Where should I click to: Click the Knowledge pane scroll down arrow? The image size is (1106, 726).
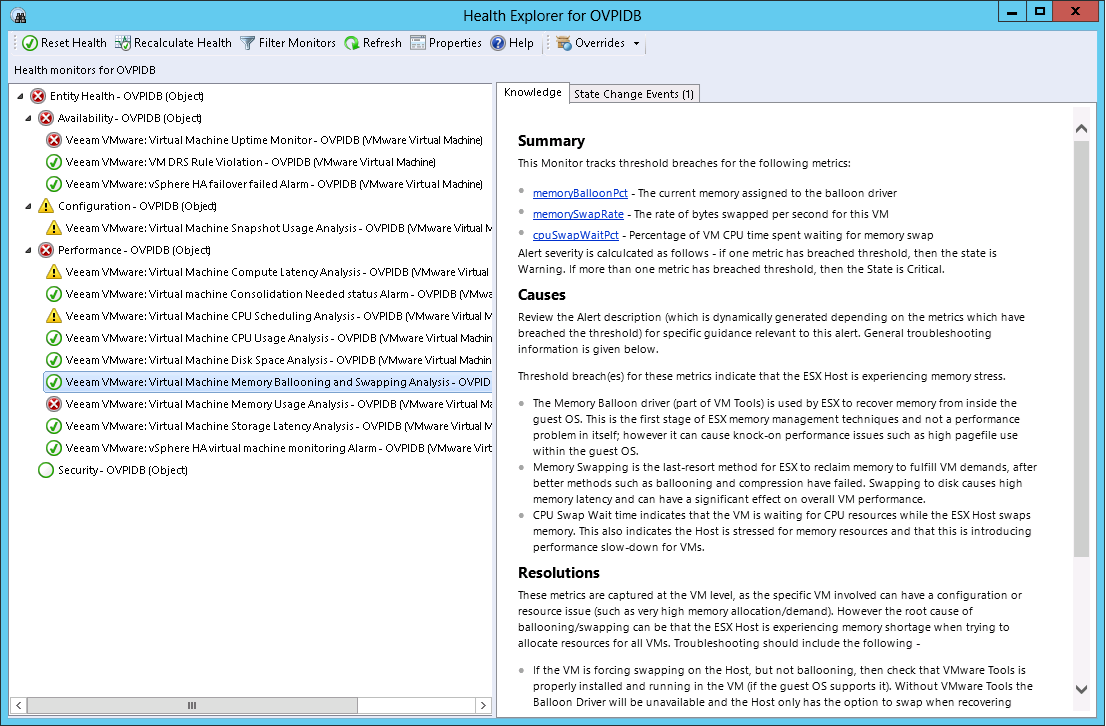(x=1081, y=689)
